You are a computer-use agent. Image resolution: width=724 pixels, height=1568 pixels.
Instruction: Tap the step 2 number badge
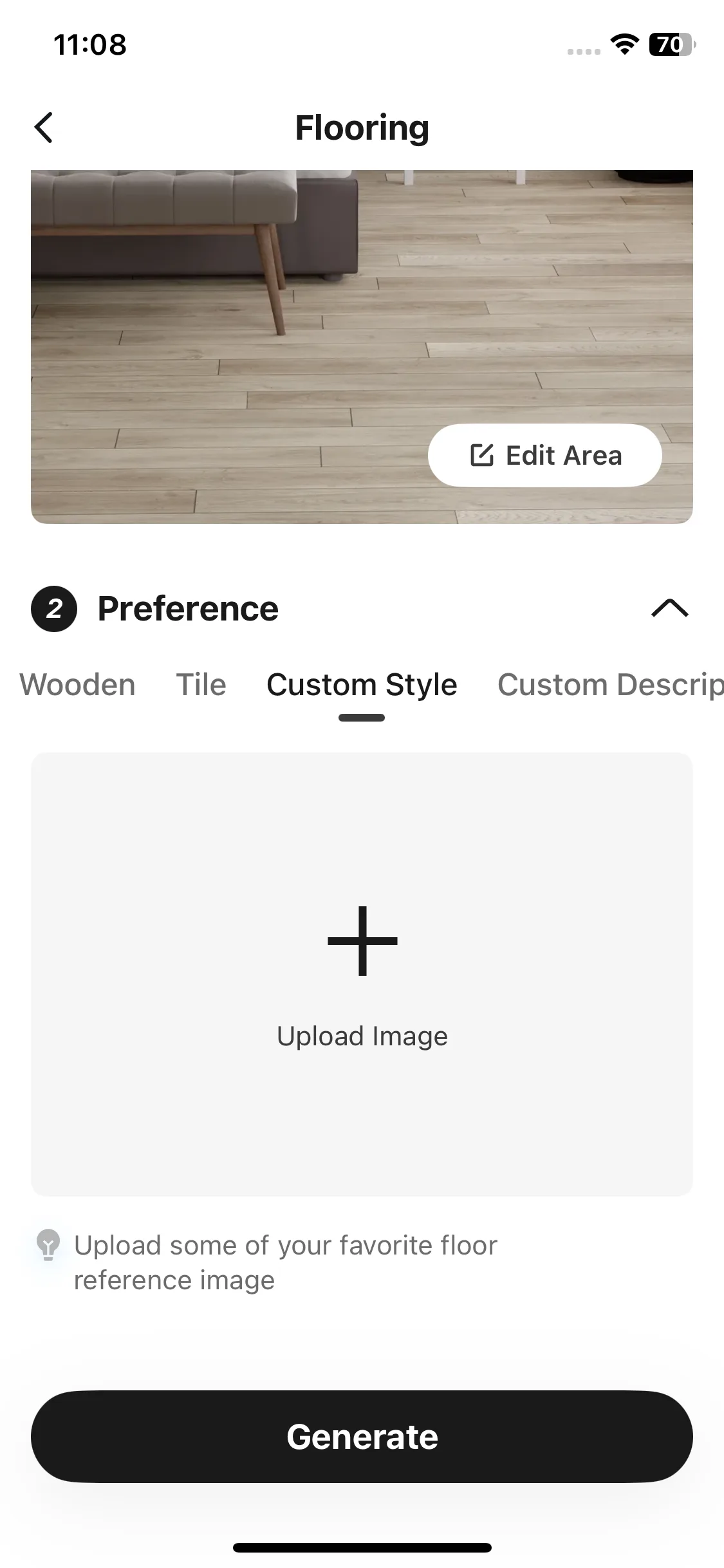tap(54, 609)
